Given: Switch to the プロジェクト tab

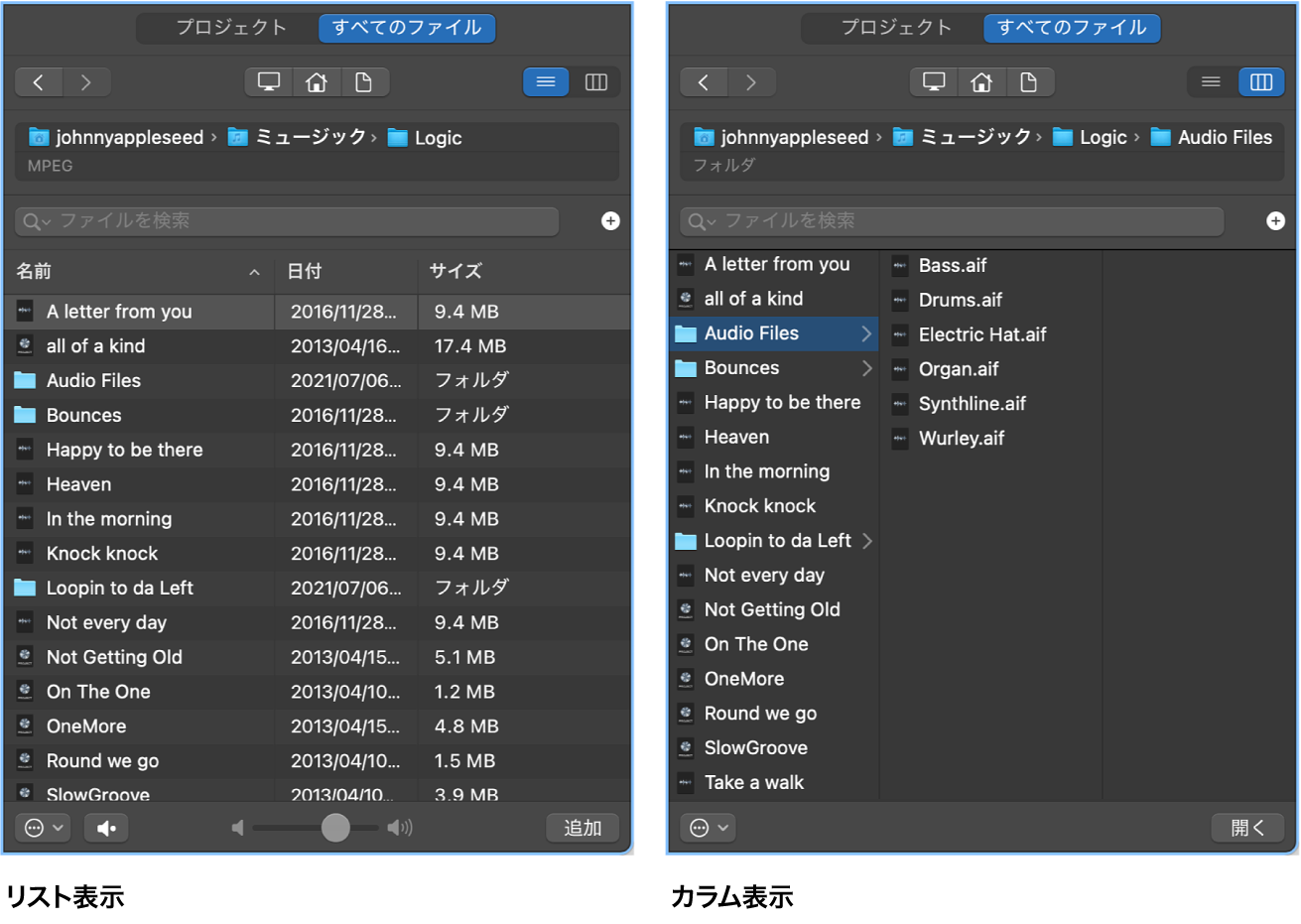Looking at the screenshot, I should click(229, 28).
